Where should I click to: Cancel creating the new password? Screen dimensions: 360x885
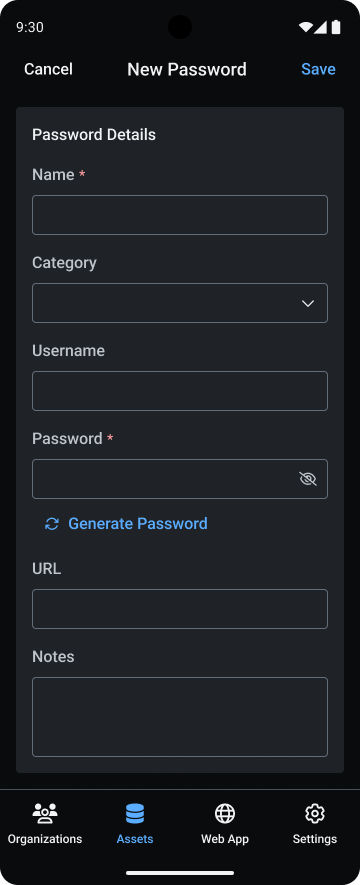coord(49,69)
